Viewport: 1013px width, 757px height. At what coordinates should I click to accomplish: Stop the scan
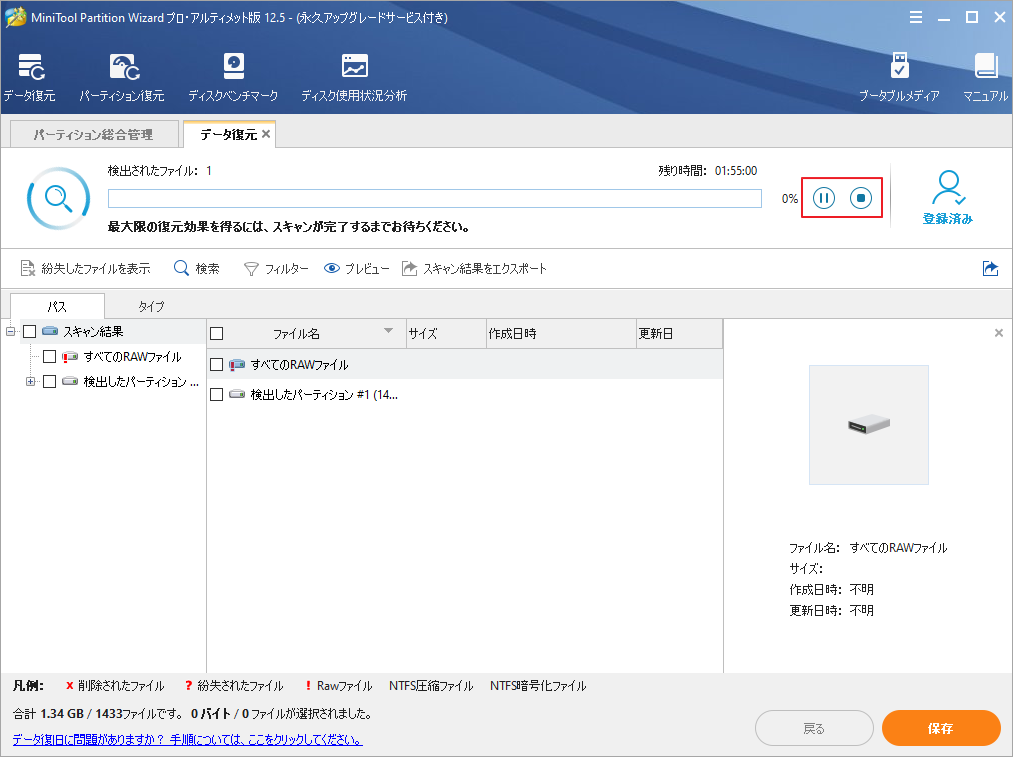(861, 198)
